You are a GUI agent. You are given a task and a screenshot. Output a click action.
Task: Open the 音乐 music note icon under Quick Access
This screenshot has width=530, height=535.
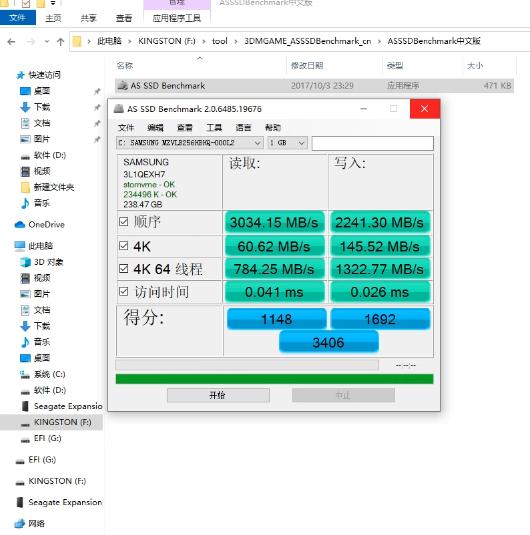point(26,203)
